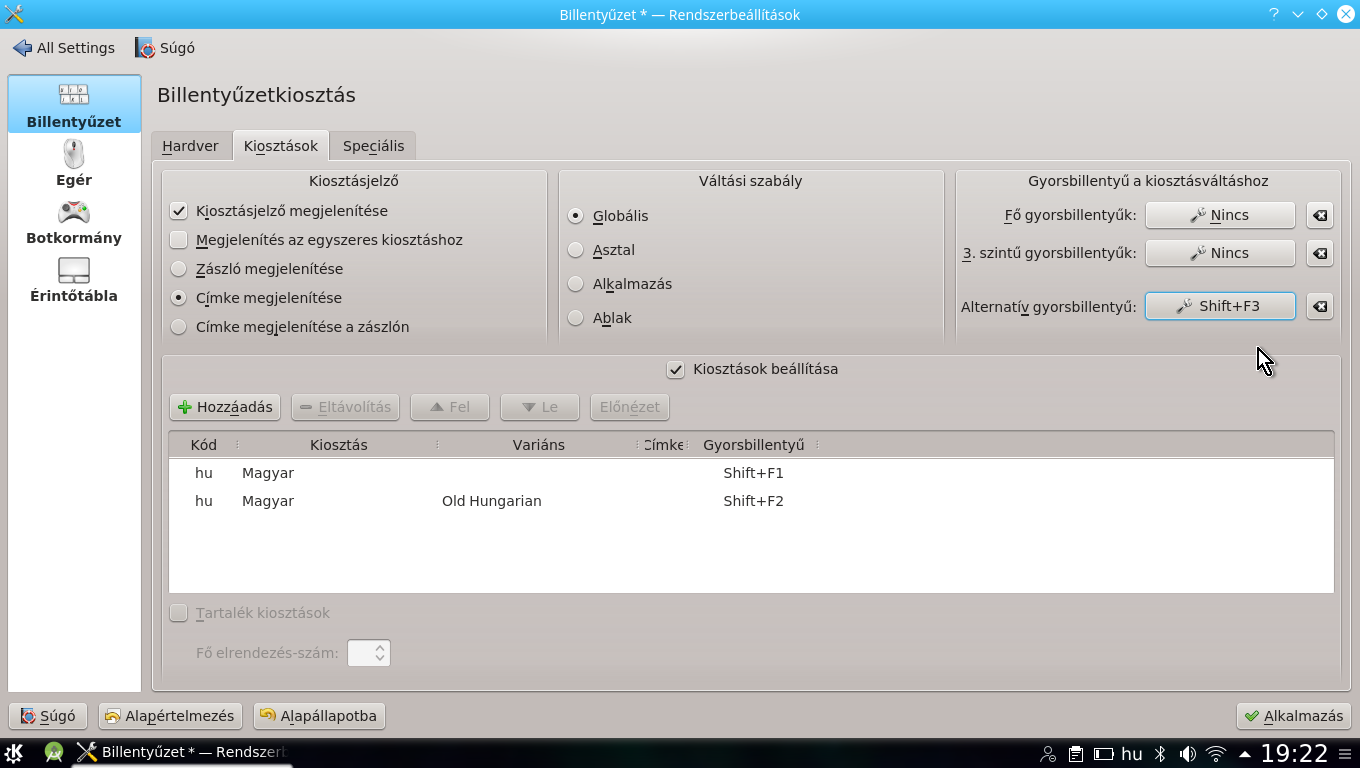Select the Old Hungarian layout row
The height and width of the screenshot is (768, 1360).
[491, 501]
